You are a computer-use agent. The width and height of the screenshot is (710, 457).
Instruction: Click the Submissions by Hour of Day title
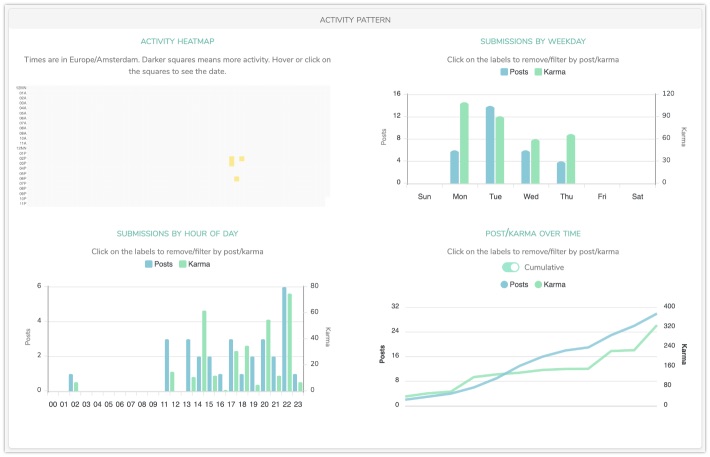click(x=177, y=233)
